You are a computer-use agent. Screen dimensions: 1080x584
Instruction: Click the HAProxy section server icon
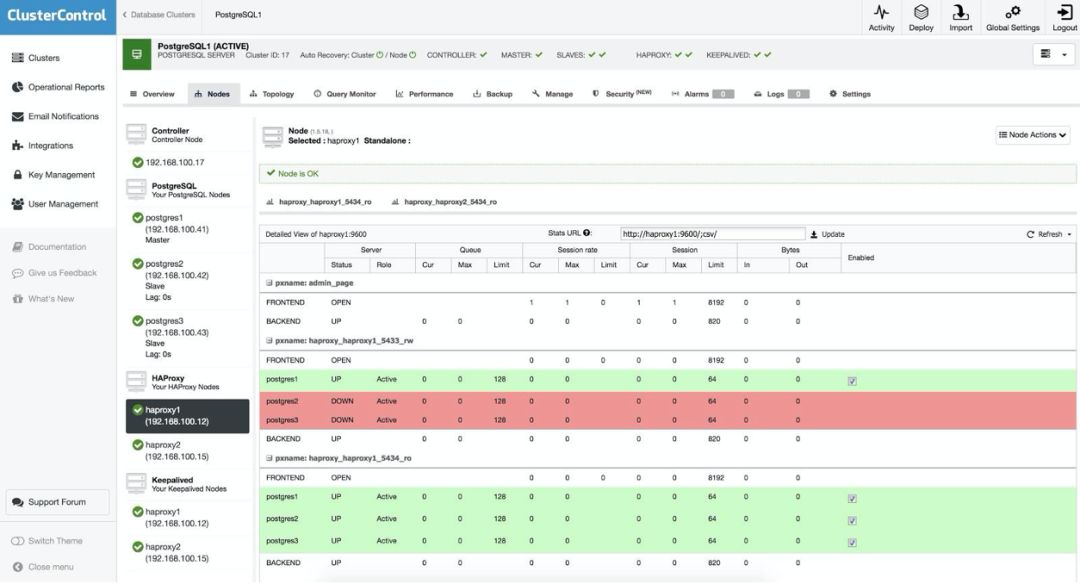[136, 381]
